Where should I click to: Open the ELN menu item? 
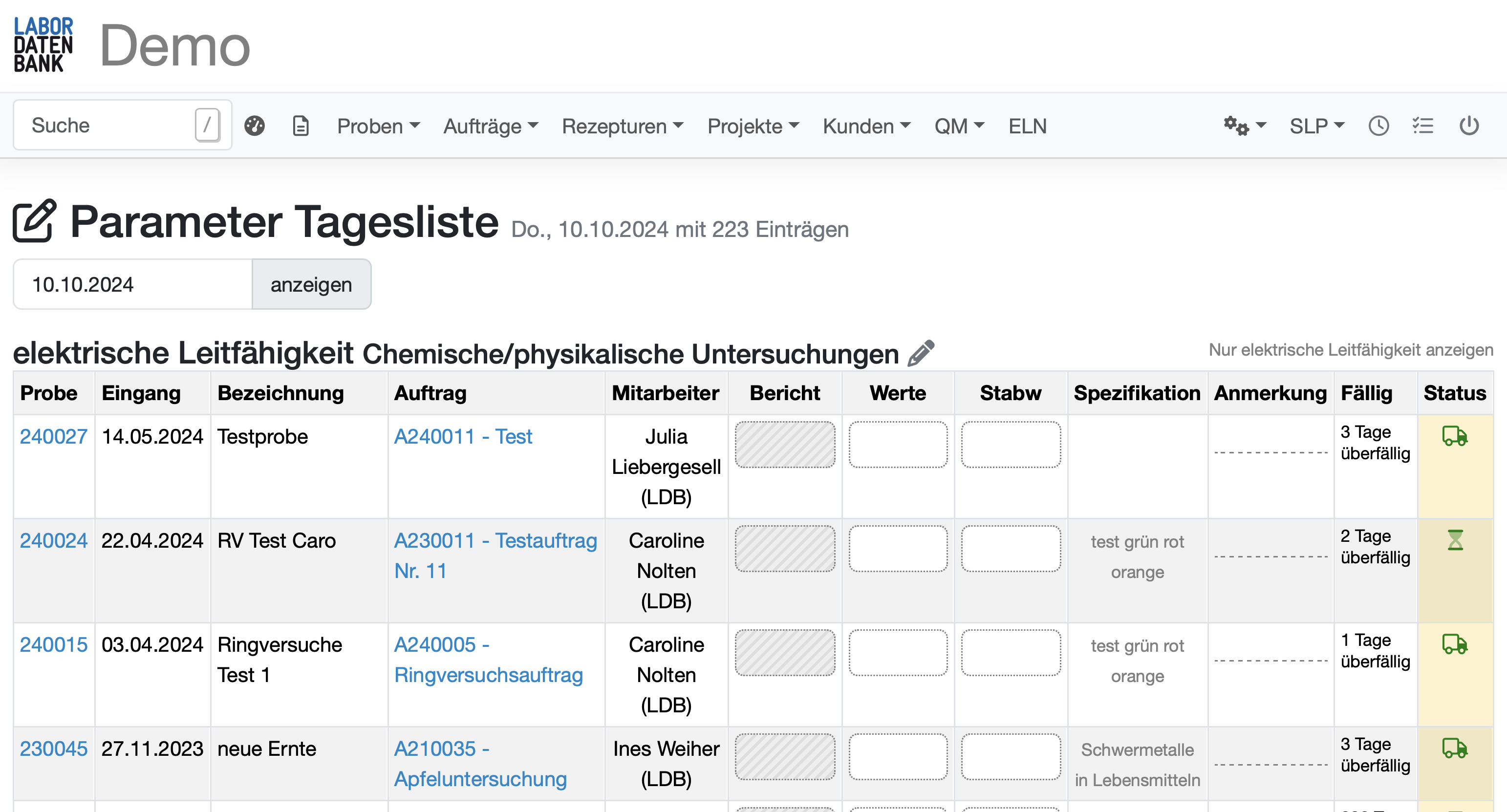1027,125
